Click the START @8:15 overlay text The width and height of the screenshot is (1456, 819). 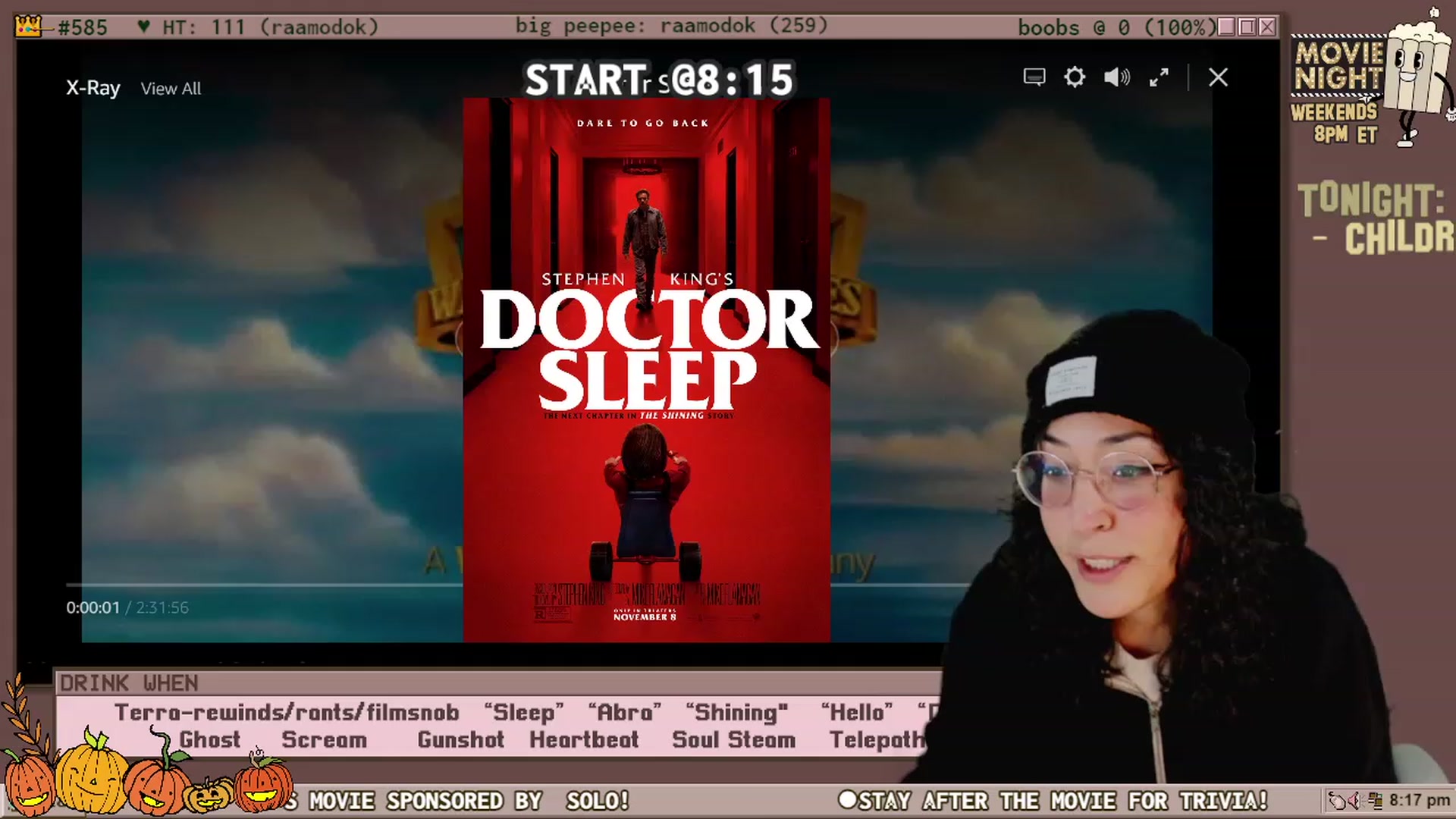coord(659,80)
